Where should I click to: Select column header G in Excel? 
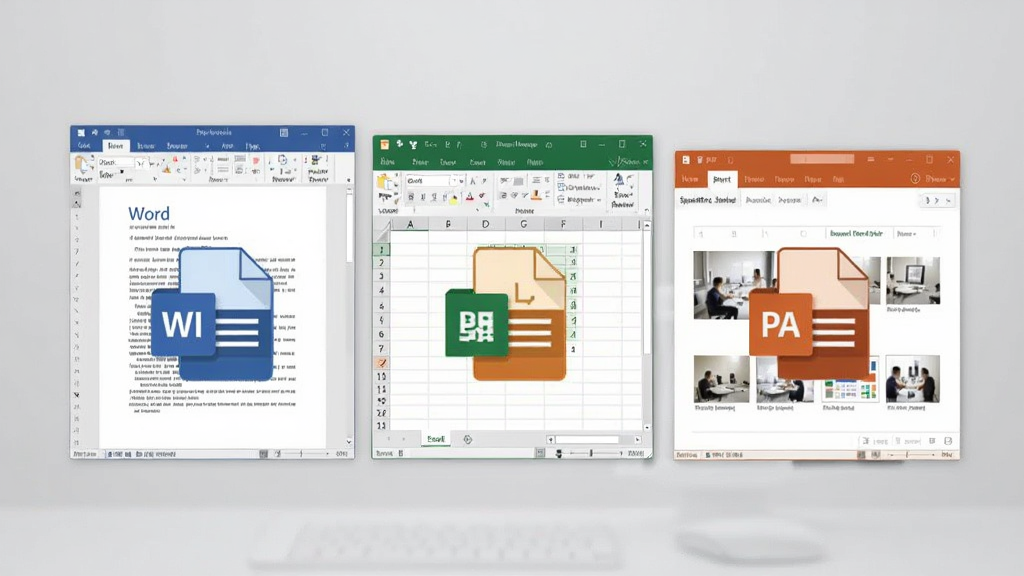(523, 224)
